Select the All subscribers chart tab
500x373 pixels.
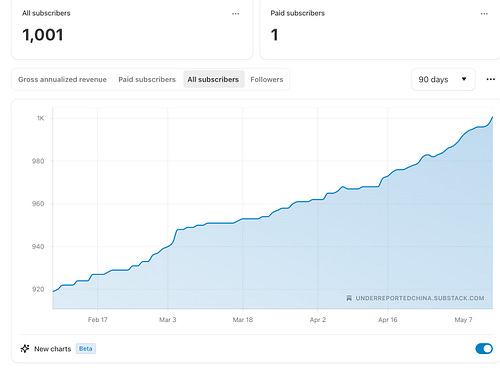pos(213,79)
